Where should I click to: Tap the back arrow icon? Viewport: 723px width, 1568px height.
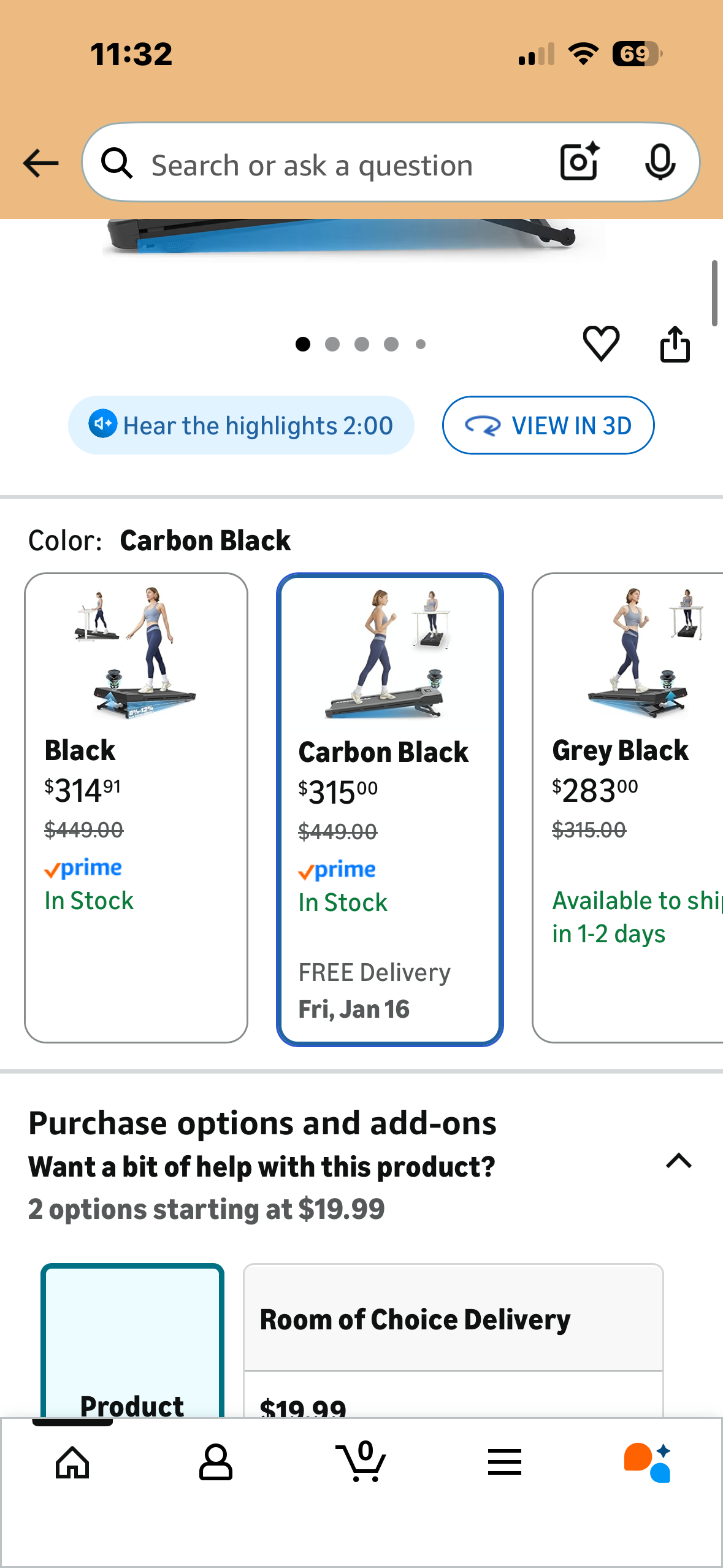(40, 163)
